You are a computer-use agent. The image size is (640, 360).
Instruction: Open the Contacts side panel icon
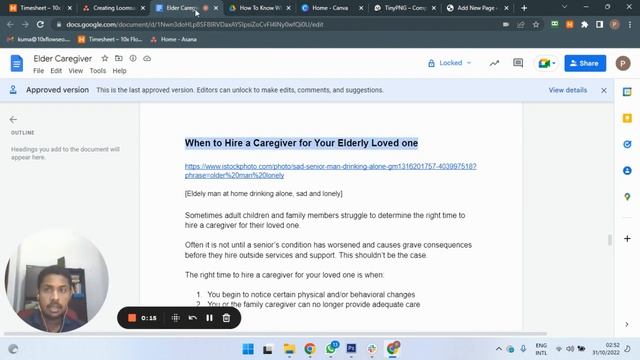[x=627, y=171]
